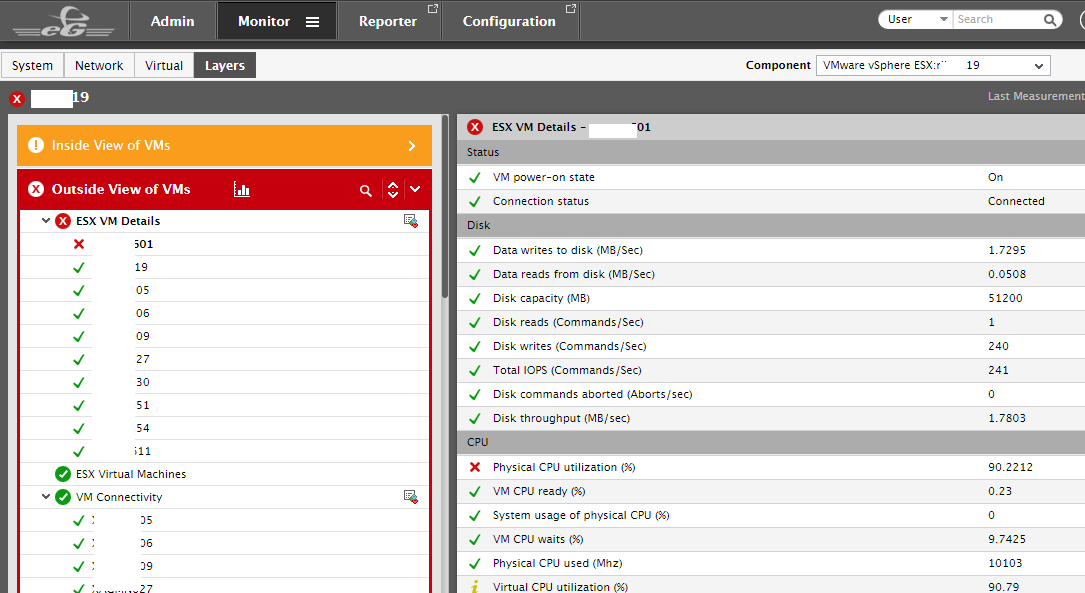Click info icon on Virtual CPU utilization row
1085x593 pixels.
click(475, 587)
